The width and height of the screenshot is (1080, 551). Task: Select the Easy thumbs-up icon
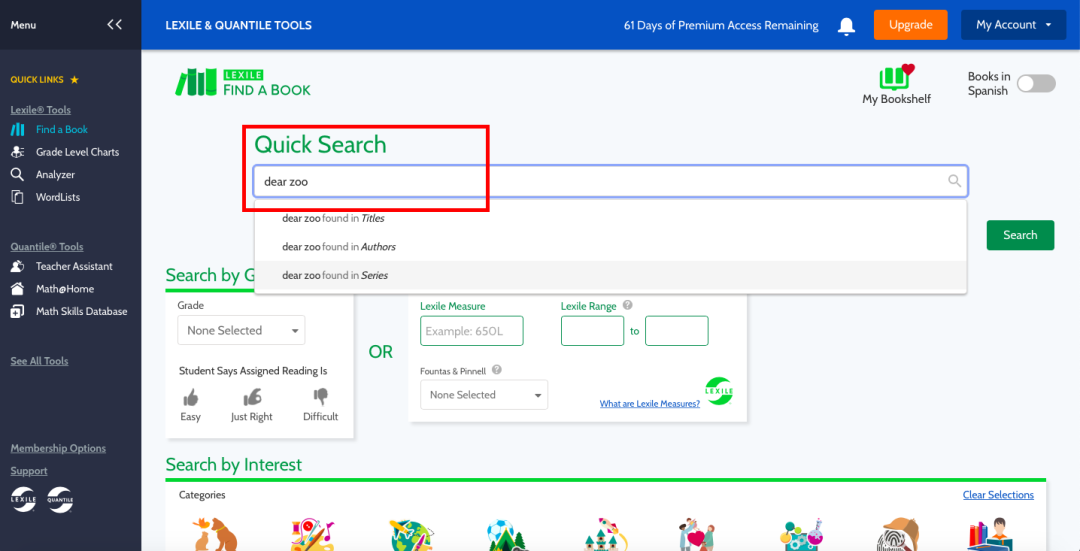click(x=190, y=397)
